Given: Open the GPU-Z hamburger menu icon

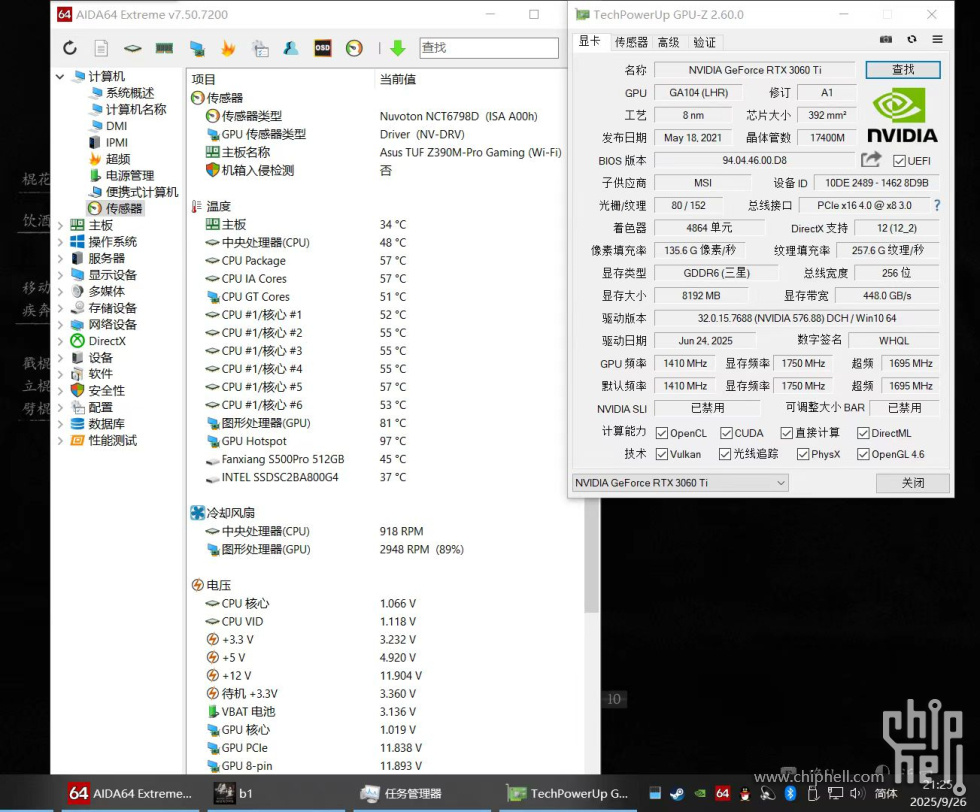Looking at the screenshot, I should [x=937, y=40].
